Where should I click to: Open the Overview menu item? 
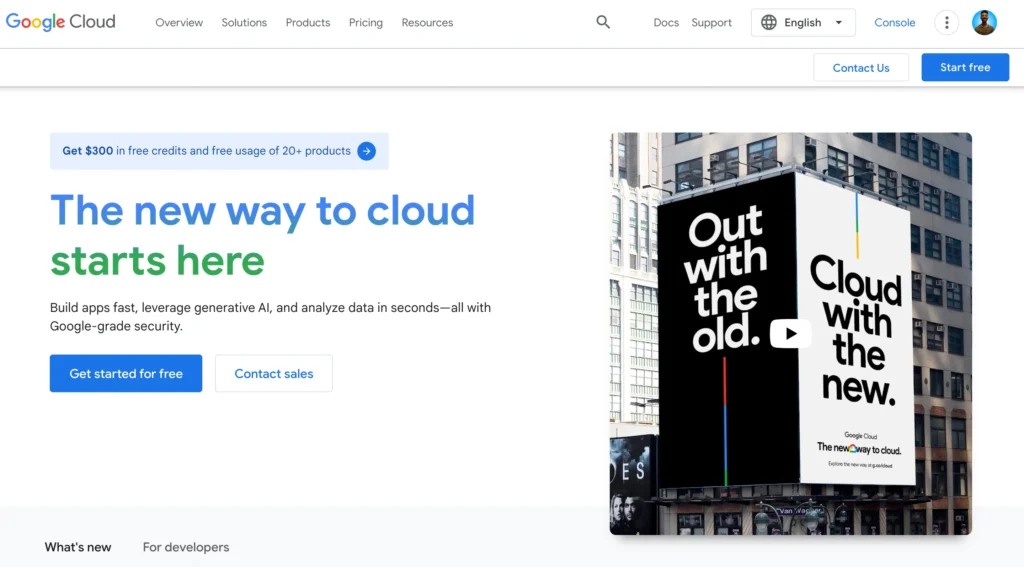click(x=179, y=23)
